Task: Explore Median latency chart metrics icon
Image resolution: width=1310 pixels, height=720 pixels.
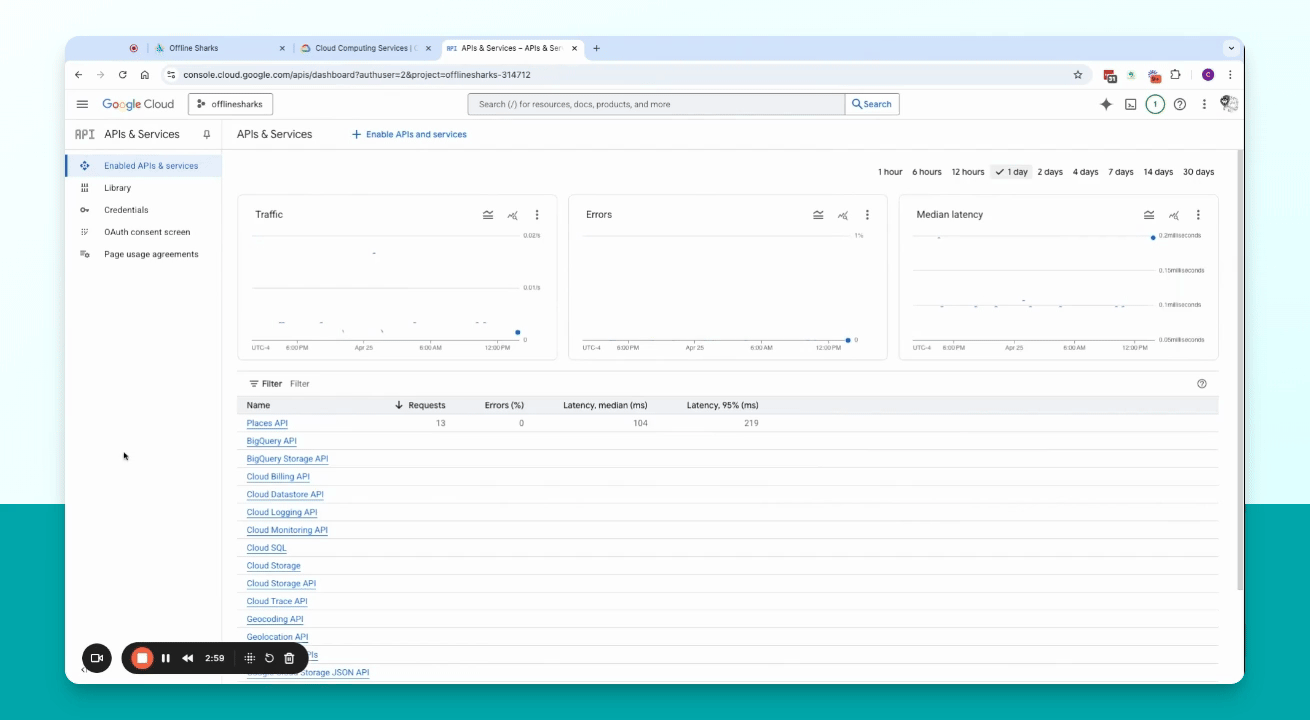Action: pos(1174,215)
